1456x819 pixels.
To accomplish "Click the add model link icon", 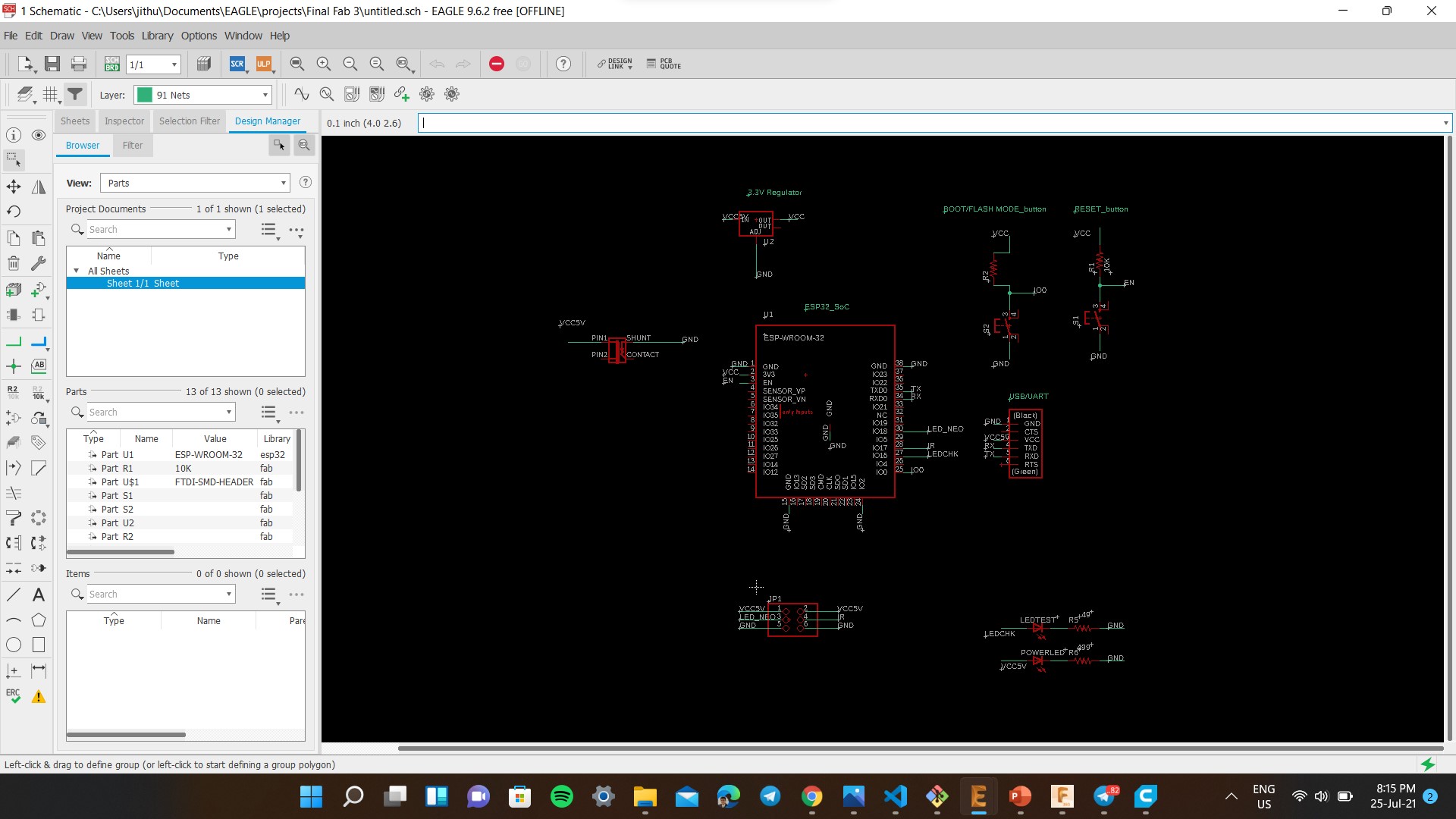I will pos(402,95).
